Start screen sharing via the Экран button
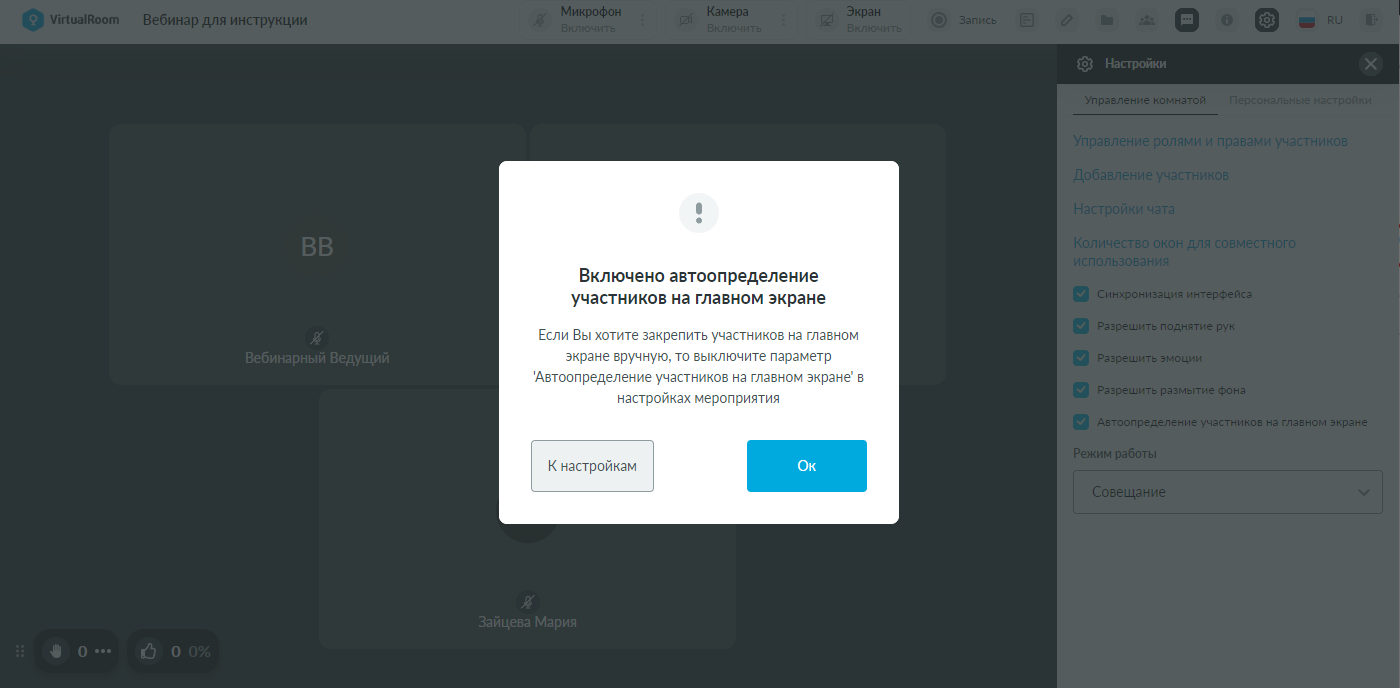 [858, 20]
